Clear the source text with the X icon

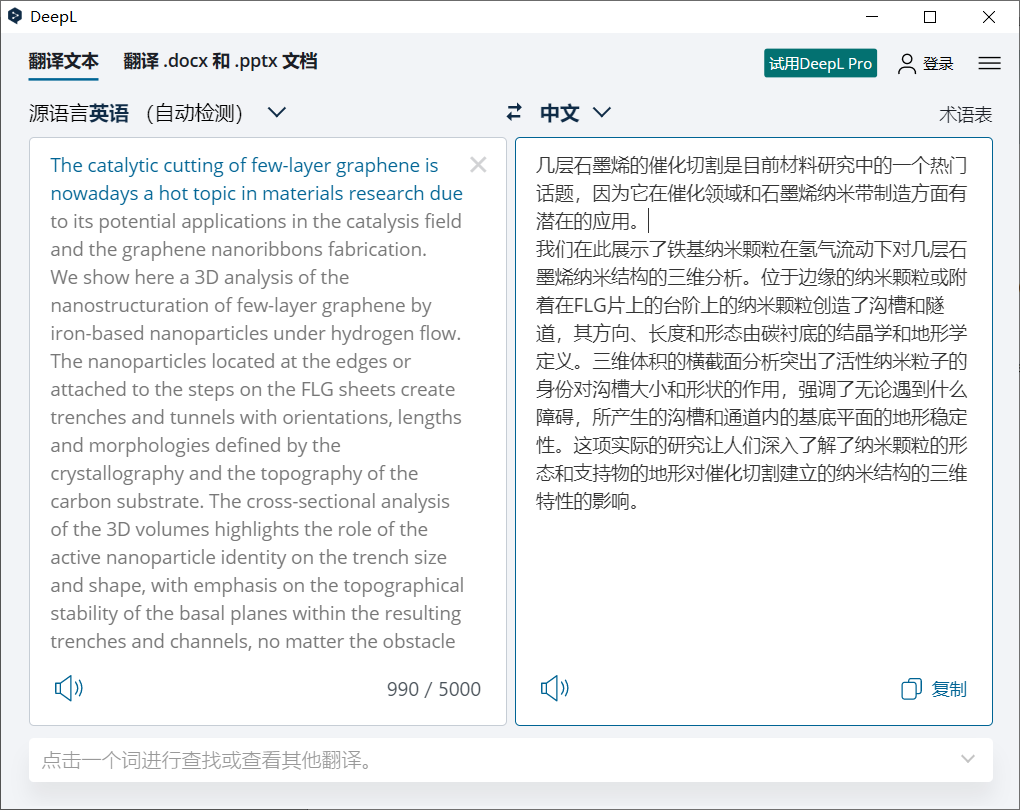tap(478, 165)
